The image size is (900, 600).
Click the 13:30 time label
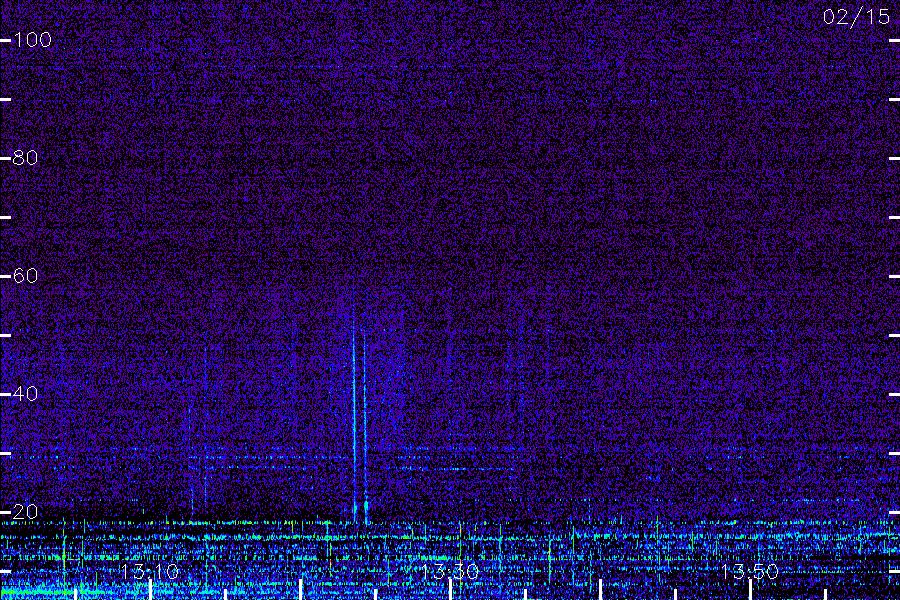[x=449, y=571]
